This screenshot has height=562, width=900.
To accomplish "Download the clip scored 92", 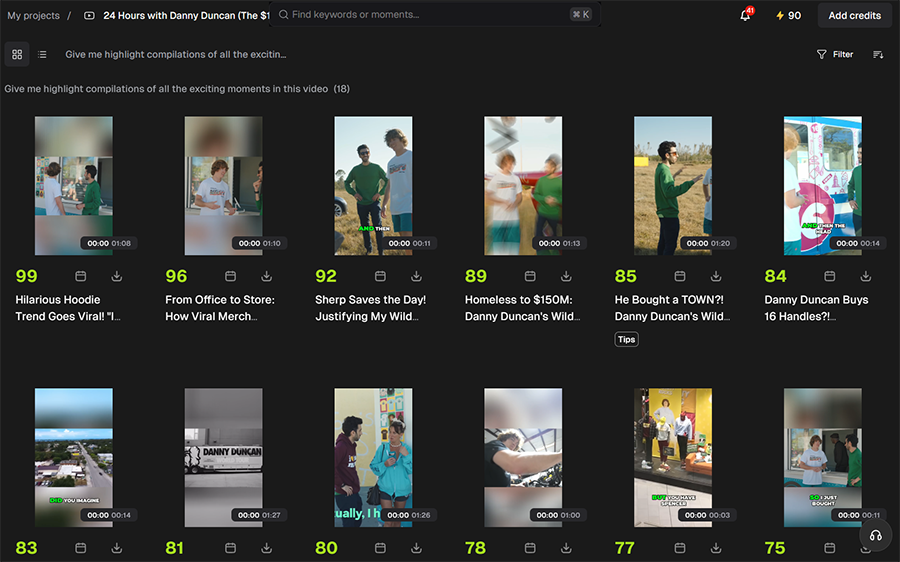I will [416, 276].
